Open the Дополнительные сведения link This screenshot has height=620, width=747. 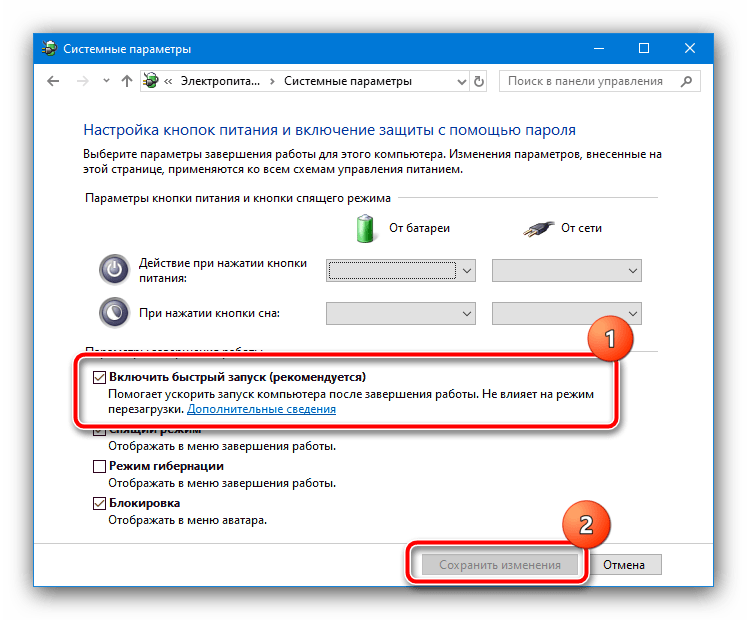(x=262, y=409)
